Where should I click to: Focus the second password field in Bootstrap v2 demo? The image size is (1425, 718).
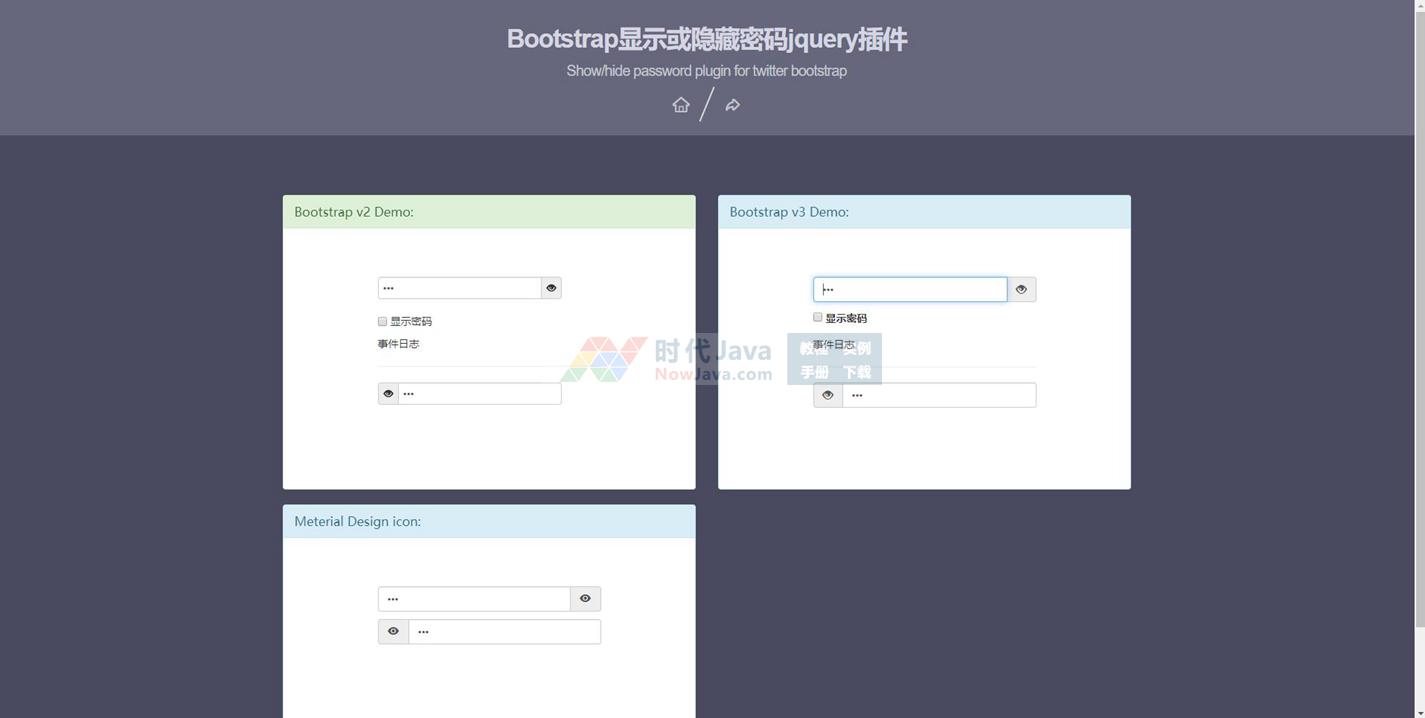click(x=480, y=394)
